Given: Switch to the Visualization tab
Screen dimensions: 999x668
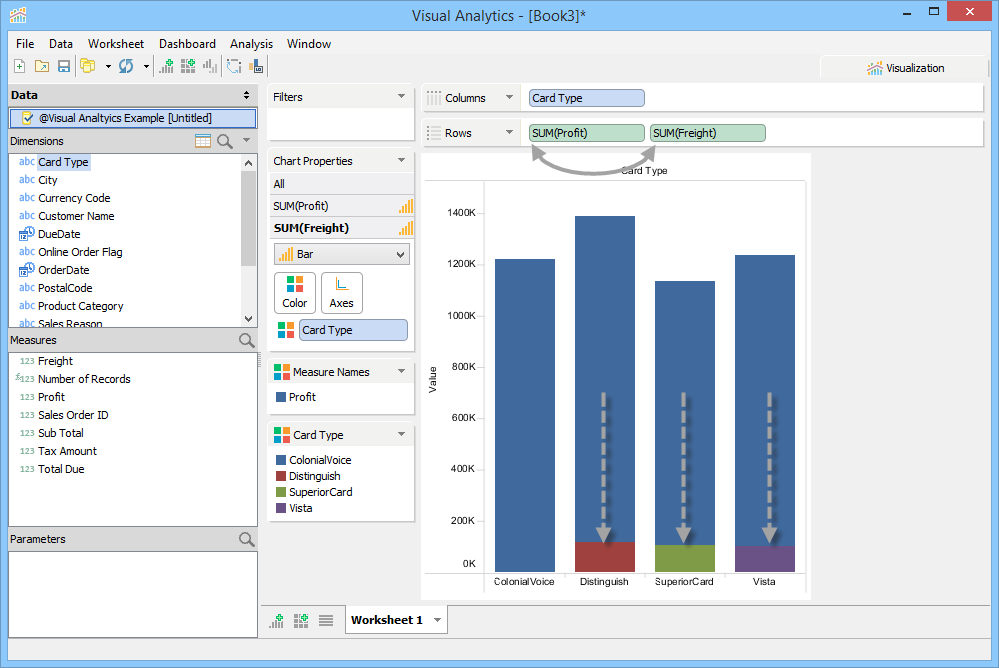Looking at the screenshot, I should [905, 68].
